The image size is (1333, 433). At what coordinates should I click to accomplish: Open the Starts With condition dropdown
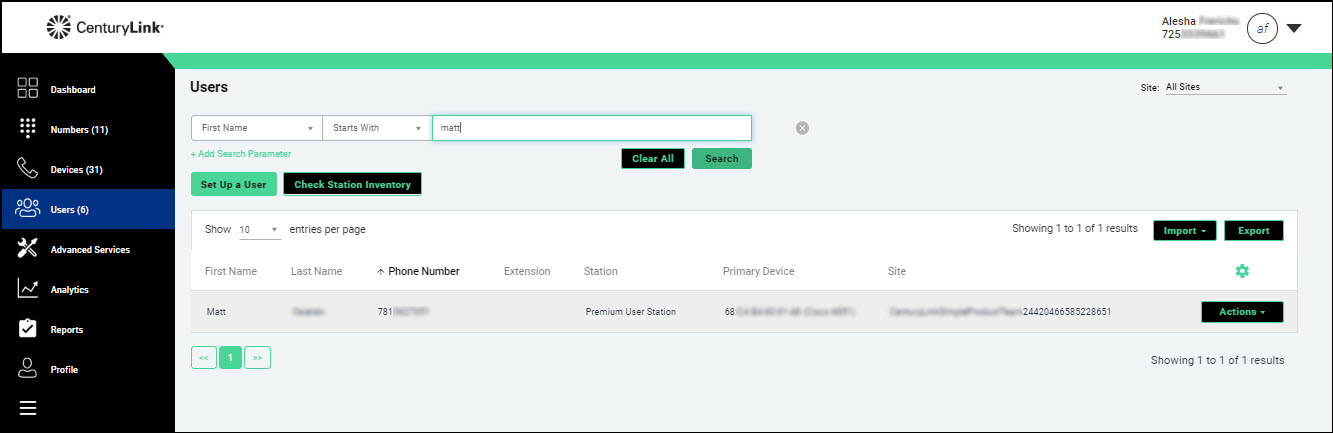[x=377, y=128]
